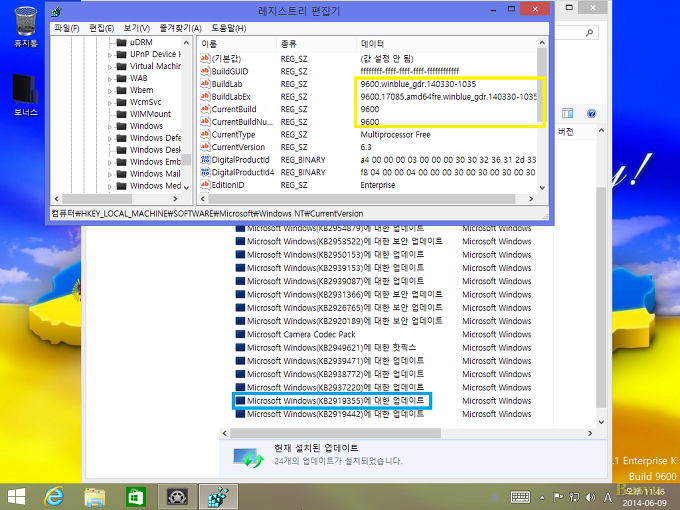Image resolution: width=680 pixels, height=510 pixels.
Task: Click the Registry Editor title bar icon
Action: [x=56, y=10]
